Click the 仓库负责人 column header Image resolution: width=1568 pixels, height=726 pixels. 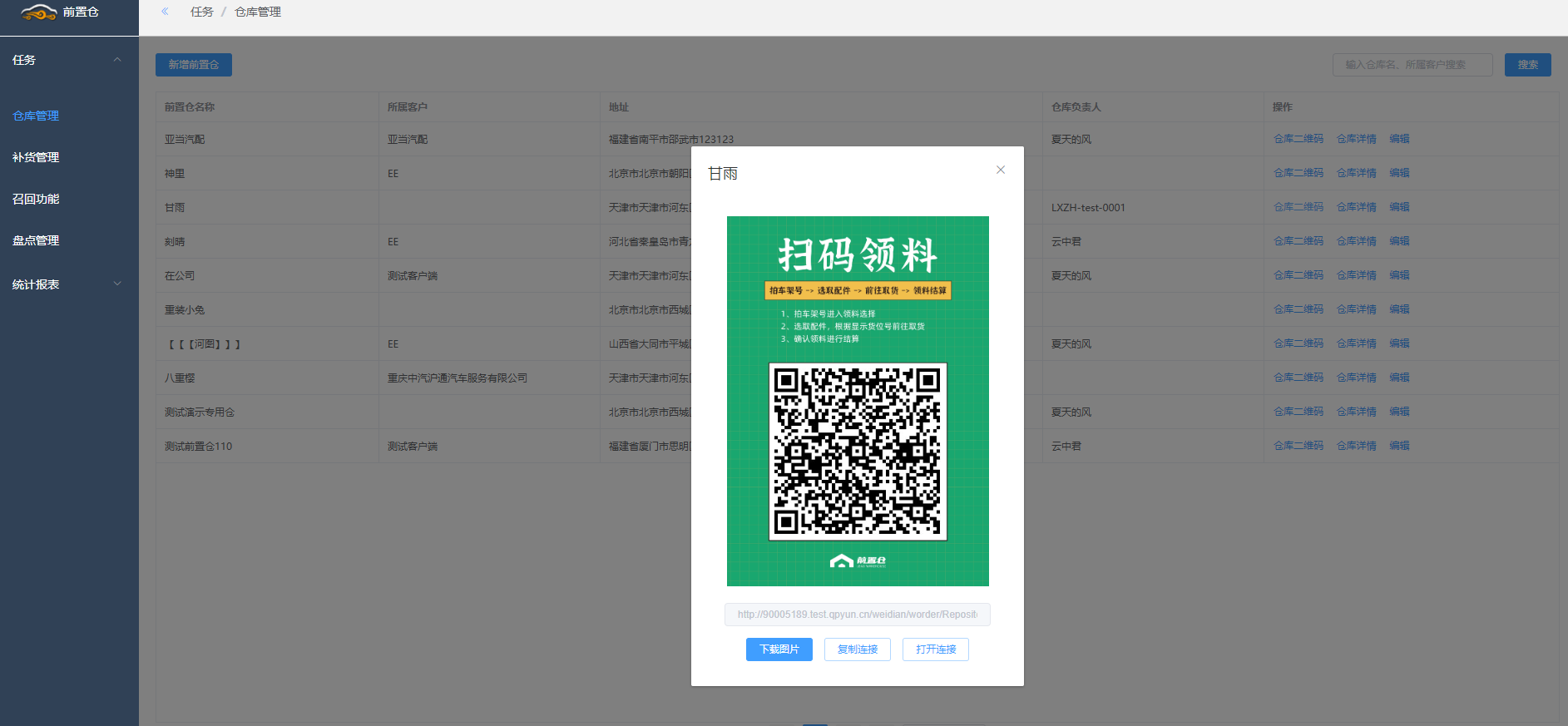coord(1076,107)
